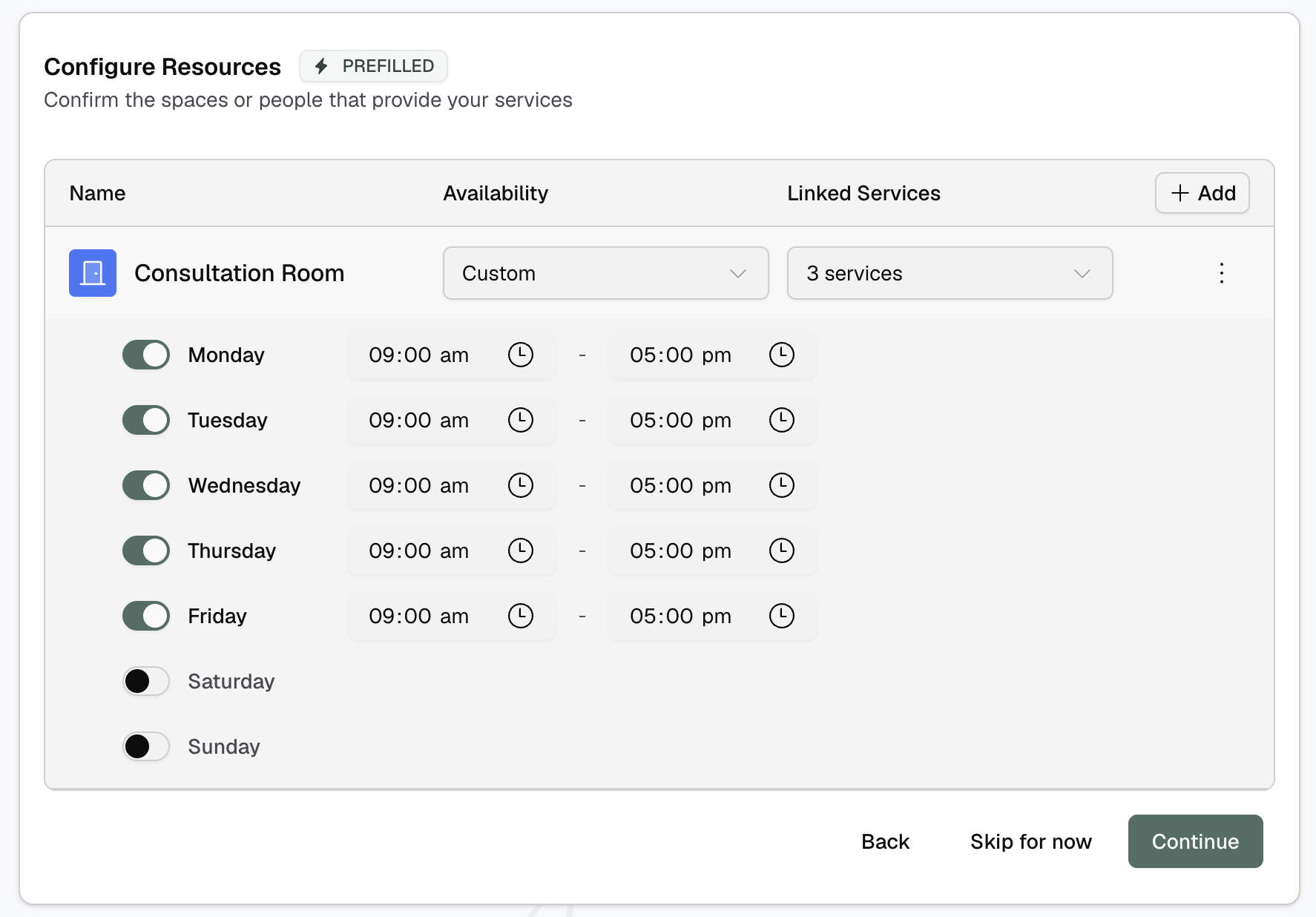Click the clock icon beside Wednesday end time

pyautogui.click(x=782, y=485)
